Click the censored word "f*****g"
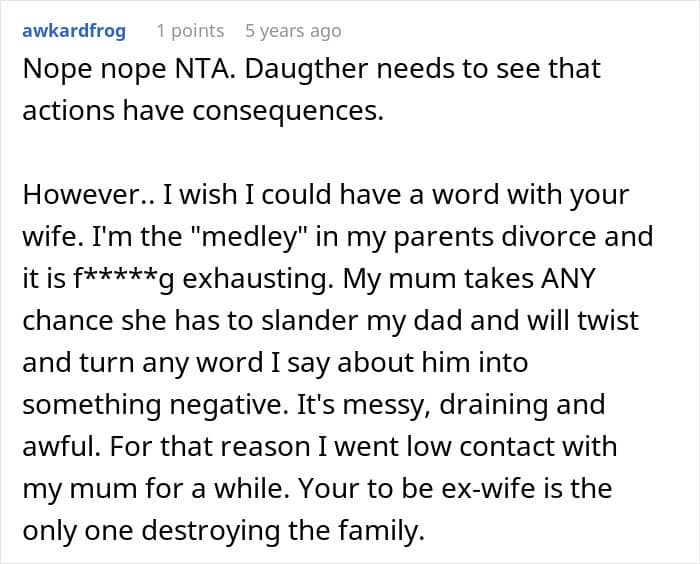This screenshot has height=564, width=700. coord(103,279)
